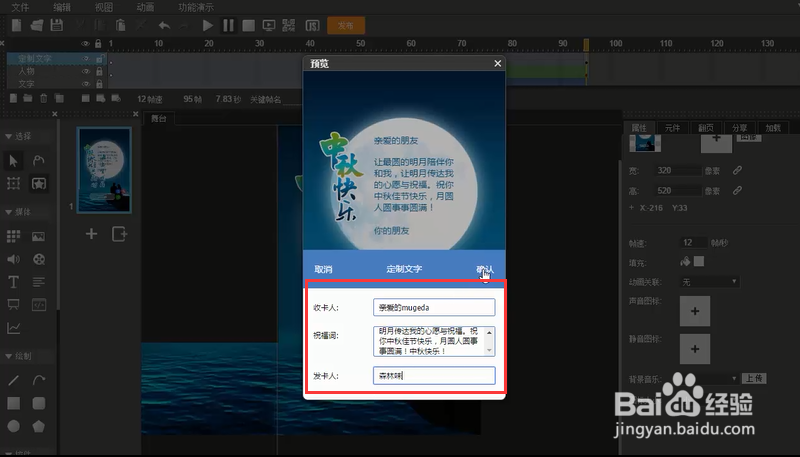Pause the animation playback
Image resolution: width=800 pixels, height=457 pixels.
click(228, 25)
